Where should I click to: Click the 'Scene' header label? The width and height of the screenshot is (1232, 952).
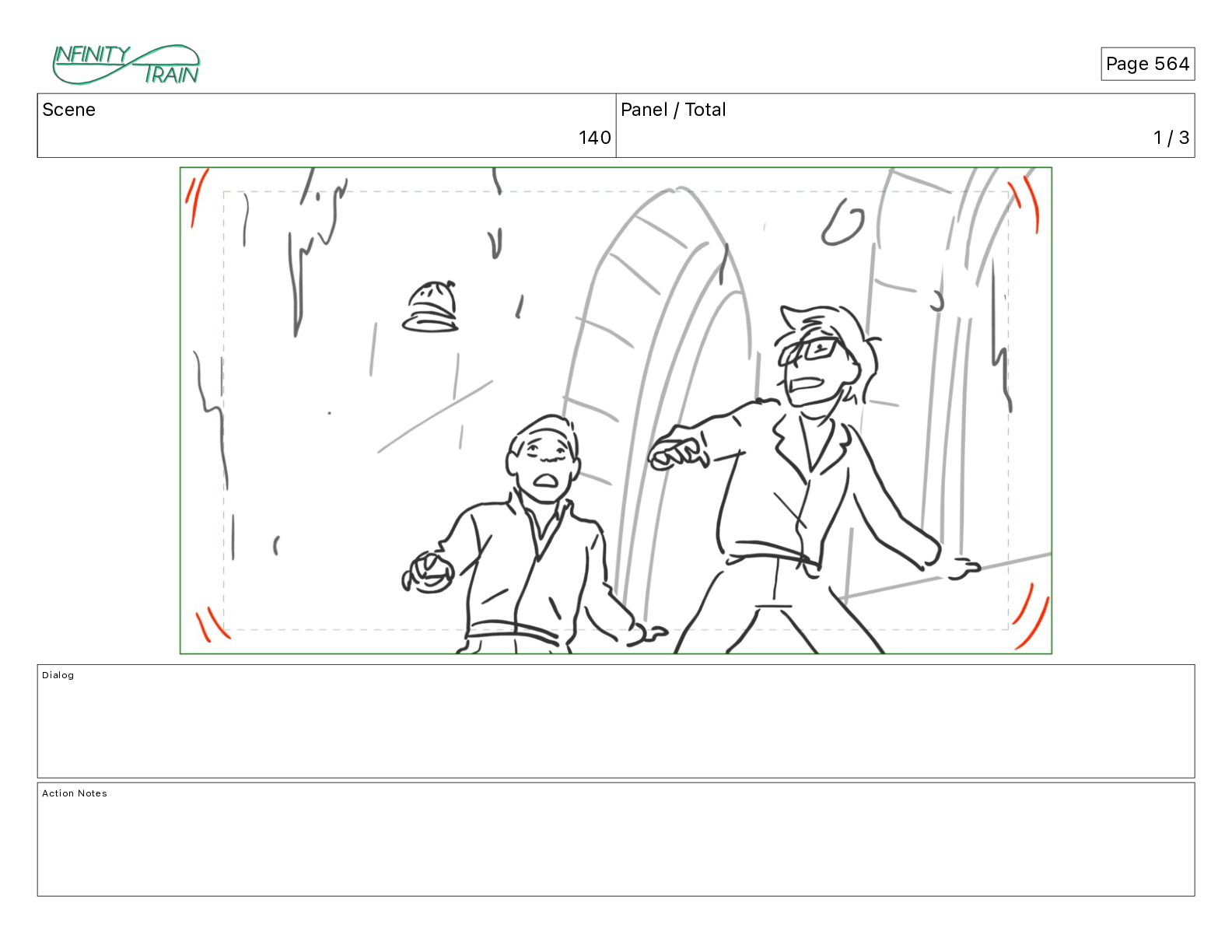68,110
